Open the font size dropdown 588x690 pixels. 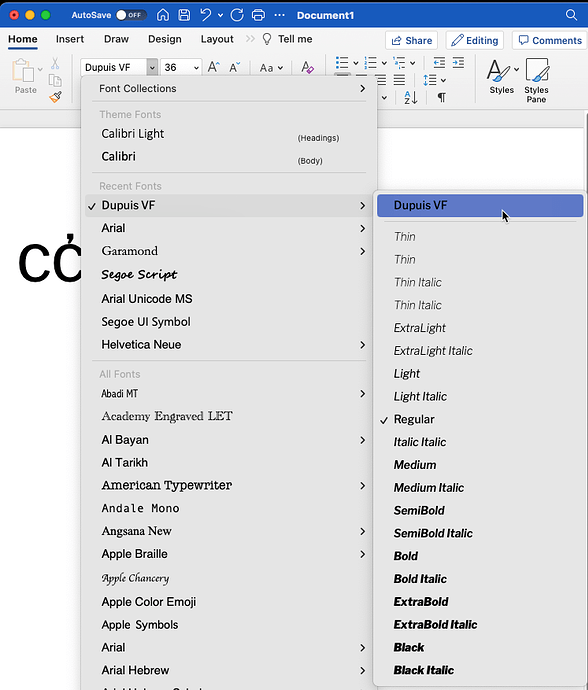[x=196, y=67]
